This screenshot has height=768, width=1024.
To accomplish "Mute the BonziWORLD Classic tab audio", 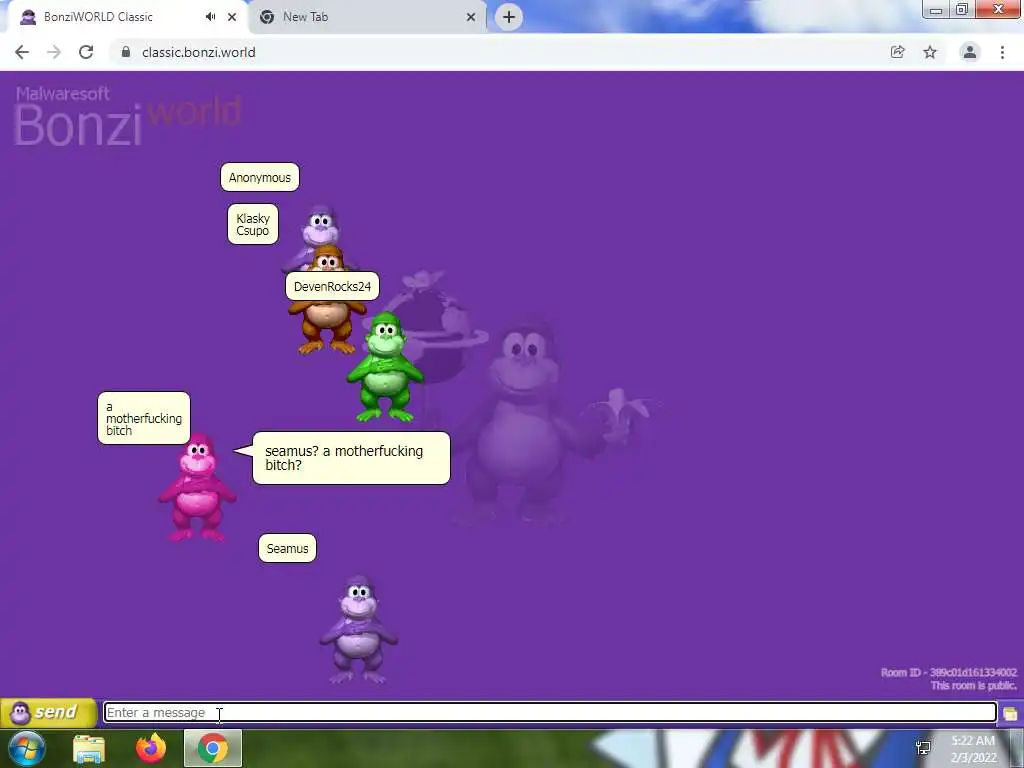I will (210, 17).
